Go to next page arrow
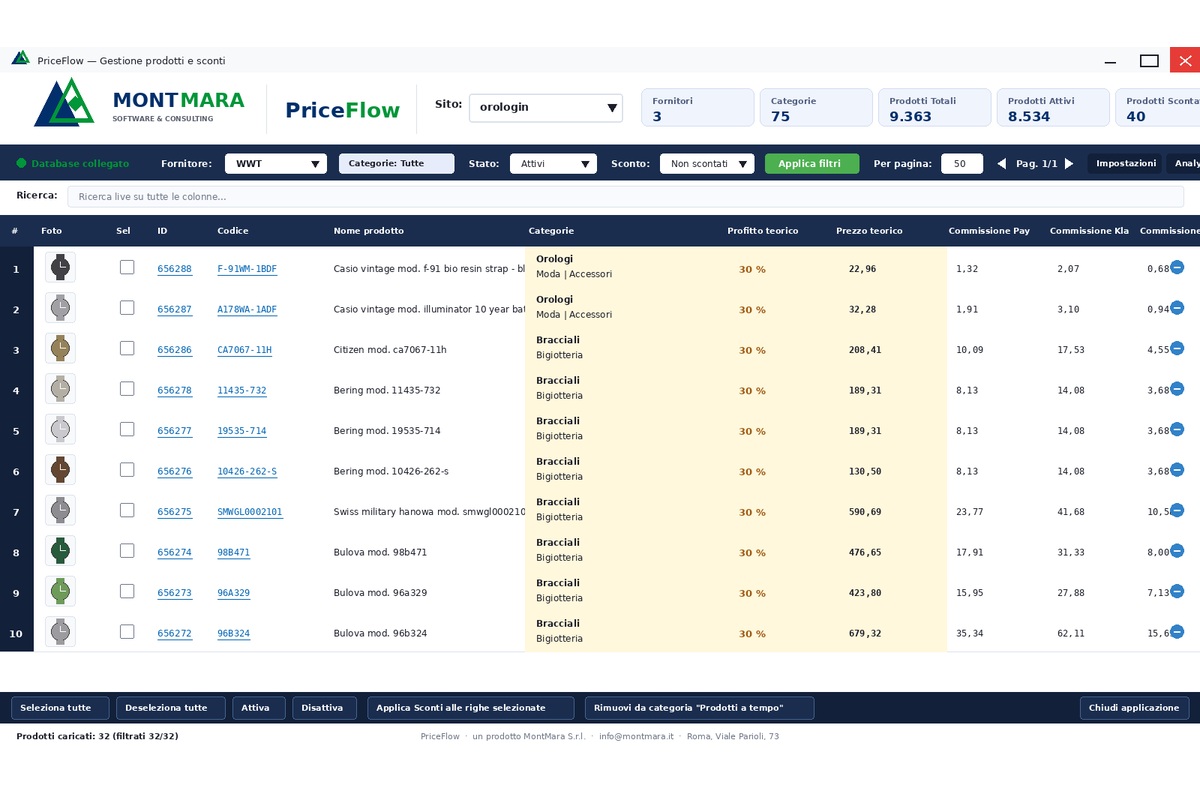Viewport: 1200px width, 800px height. tap(1068, 164)
